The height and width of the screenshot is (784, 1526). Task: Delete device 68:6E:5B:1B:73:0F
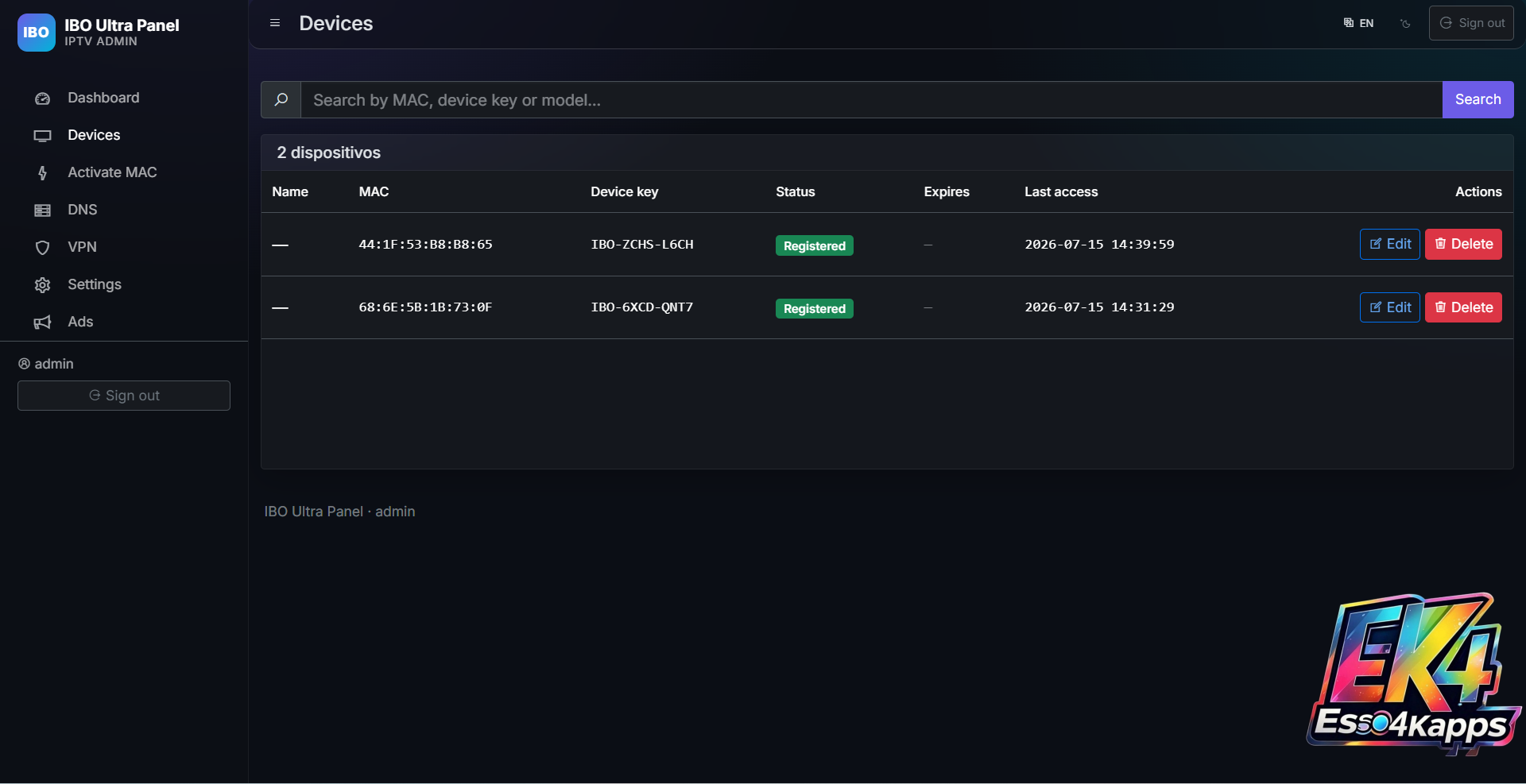[1463, 307]
